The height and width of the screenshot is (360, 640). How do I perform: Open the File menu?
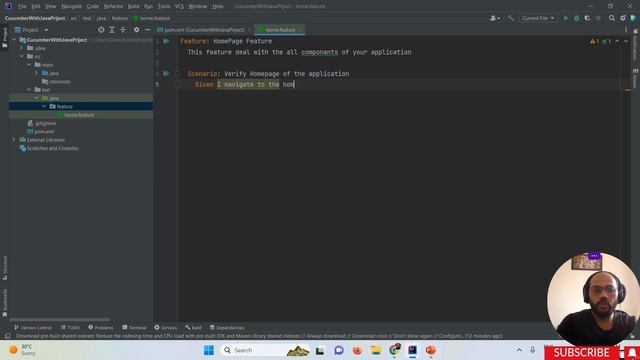point(22,6)
